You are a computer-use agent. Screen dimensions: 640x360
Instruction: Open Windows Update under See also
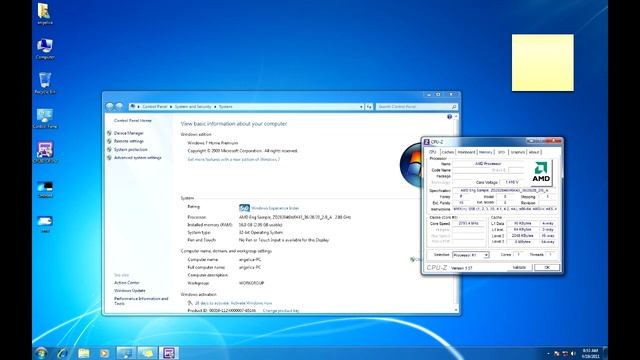click(x=130, y=291)
